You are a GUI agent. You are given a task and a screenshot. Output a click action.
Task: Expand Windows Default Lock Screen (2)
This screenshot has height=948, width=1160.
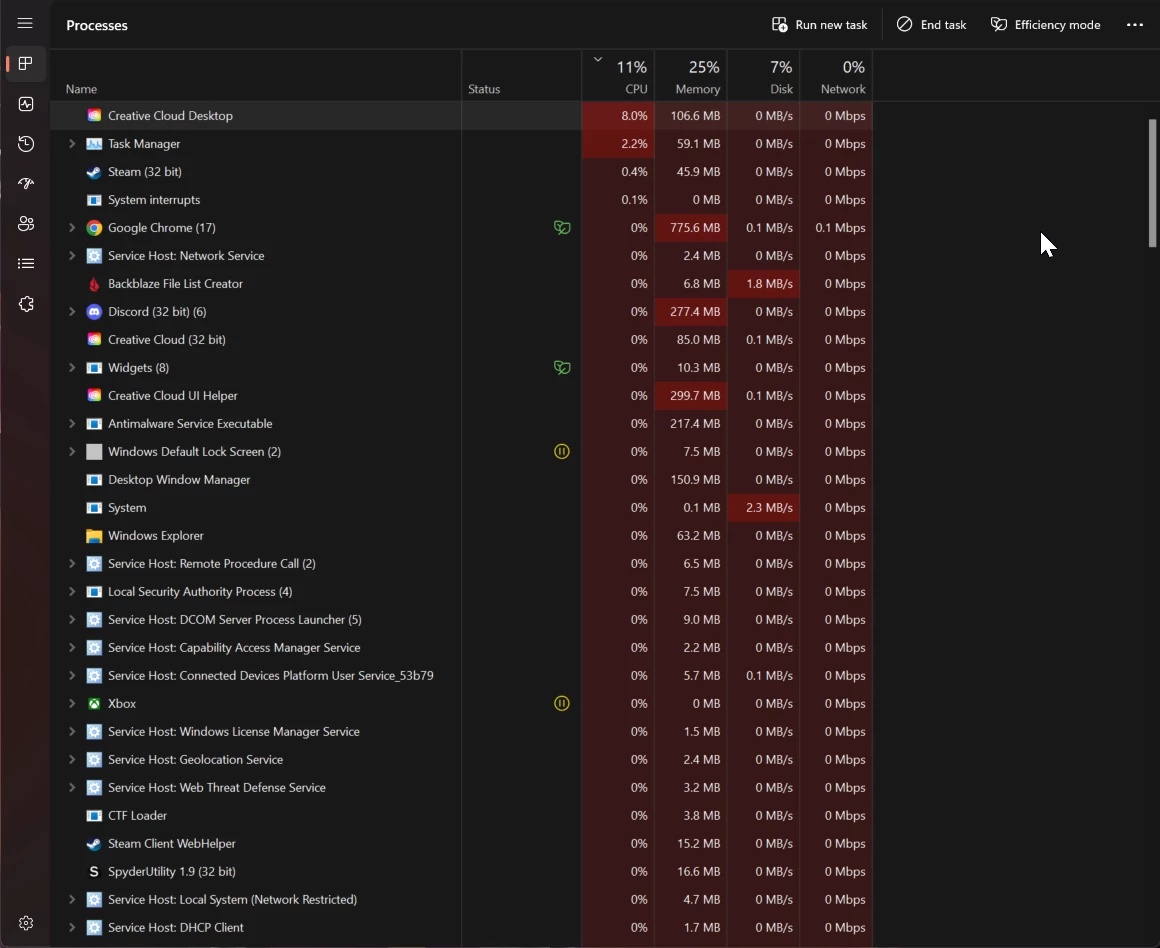(72, 451)
